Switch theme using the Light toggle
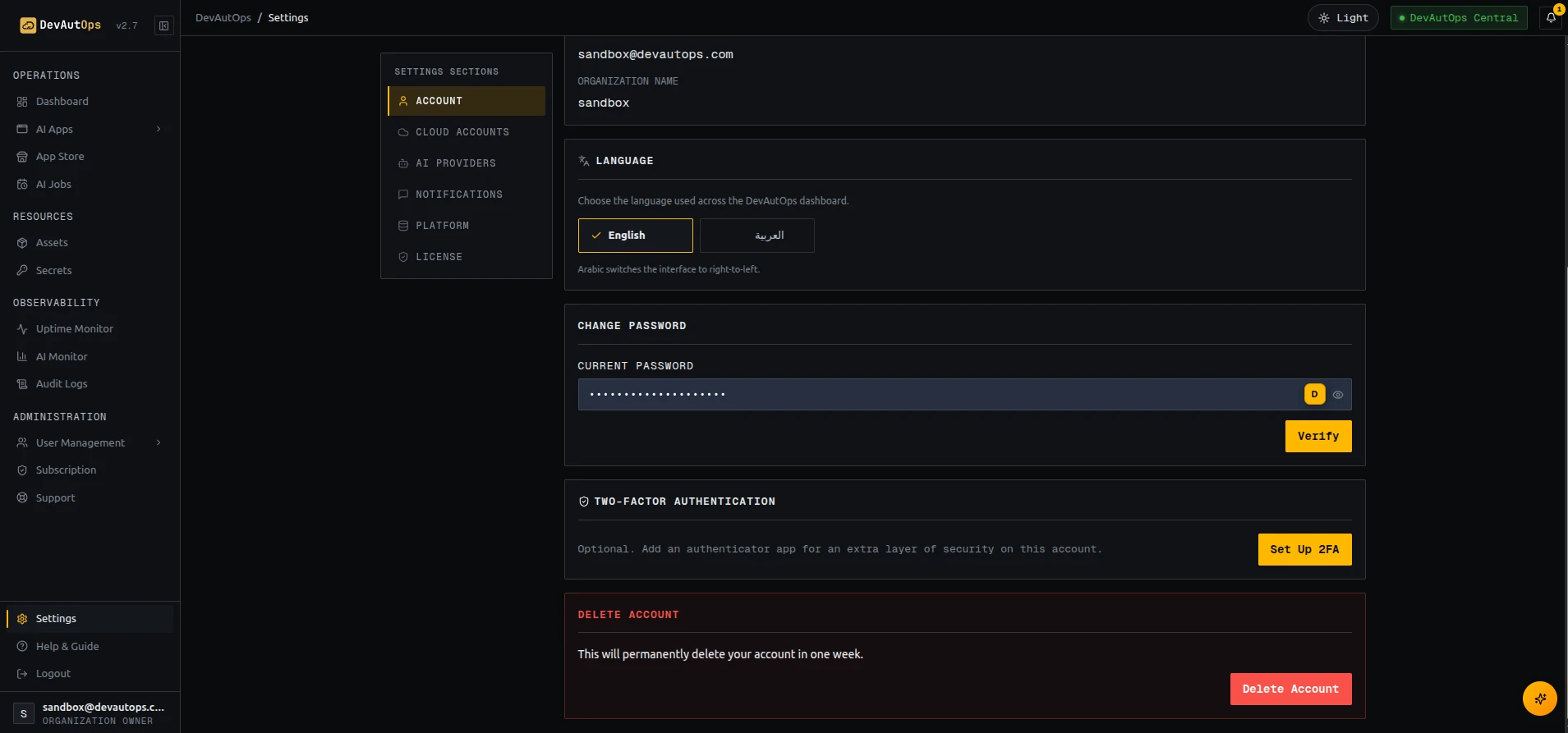Viewport: 1568px width, 733px height. coord(1343,18)
